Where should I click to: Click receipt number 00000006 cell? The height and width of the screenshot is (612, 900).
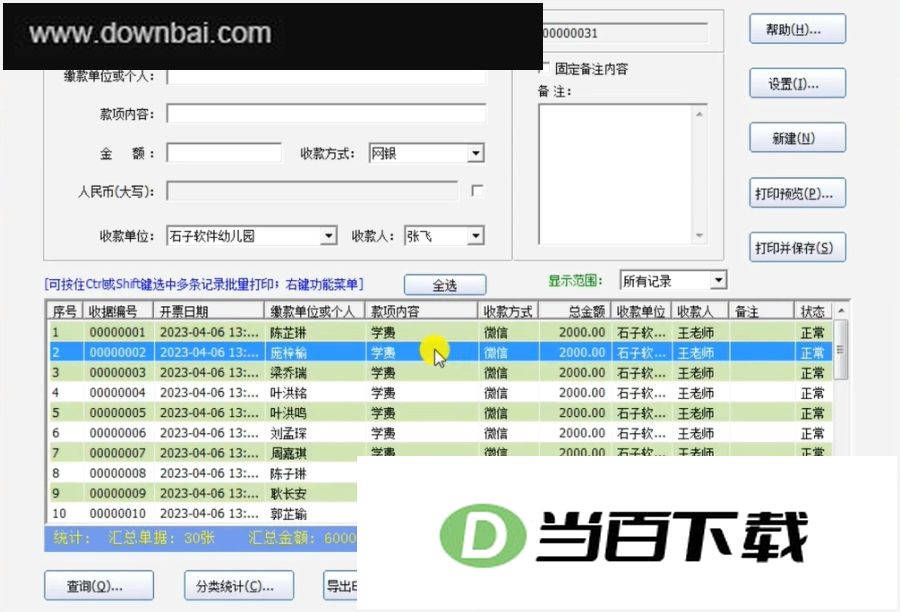click(x=118, y=433)
